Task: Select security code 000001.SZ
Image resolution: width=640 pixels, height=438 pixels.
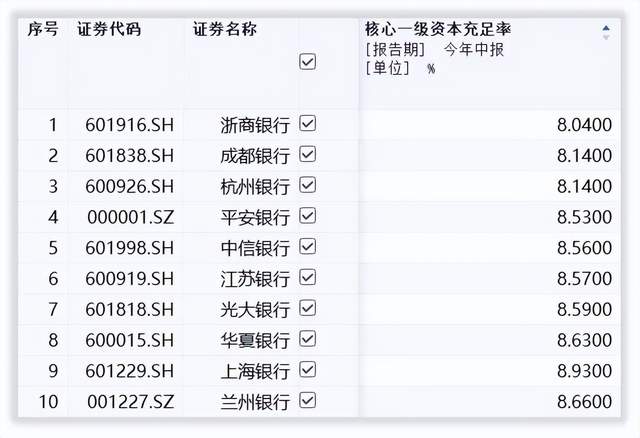Action: pos(131,218)
